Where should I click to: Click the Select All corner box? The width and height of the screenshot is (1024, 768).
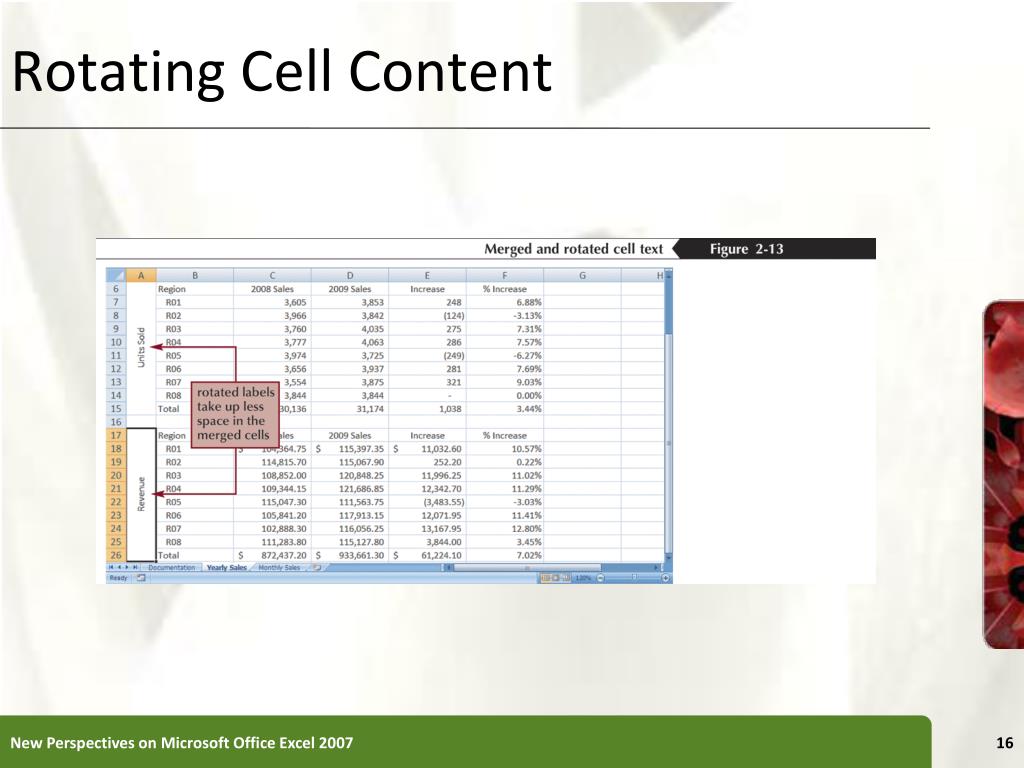tap(116, 276)
